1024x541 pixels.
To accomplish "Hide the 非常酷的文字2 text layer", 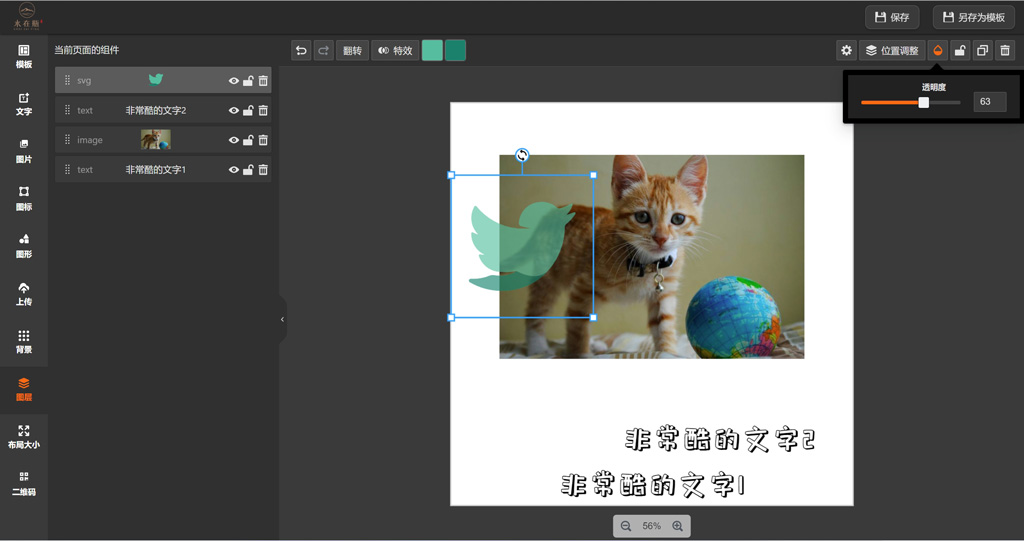I will (x=234, y=110).
